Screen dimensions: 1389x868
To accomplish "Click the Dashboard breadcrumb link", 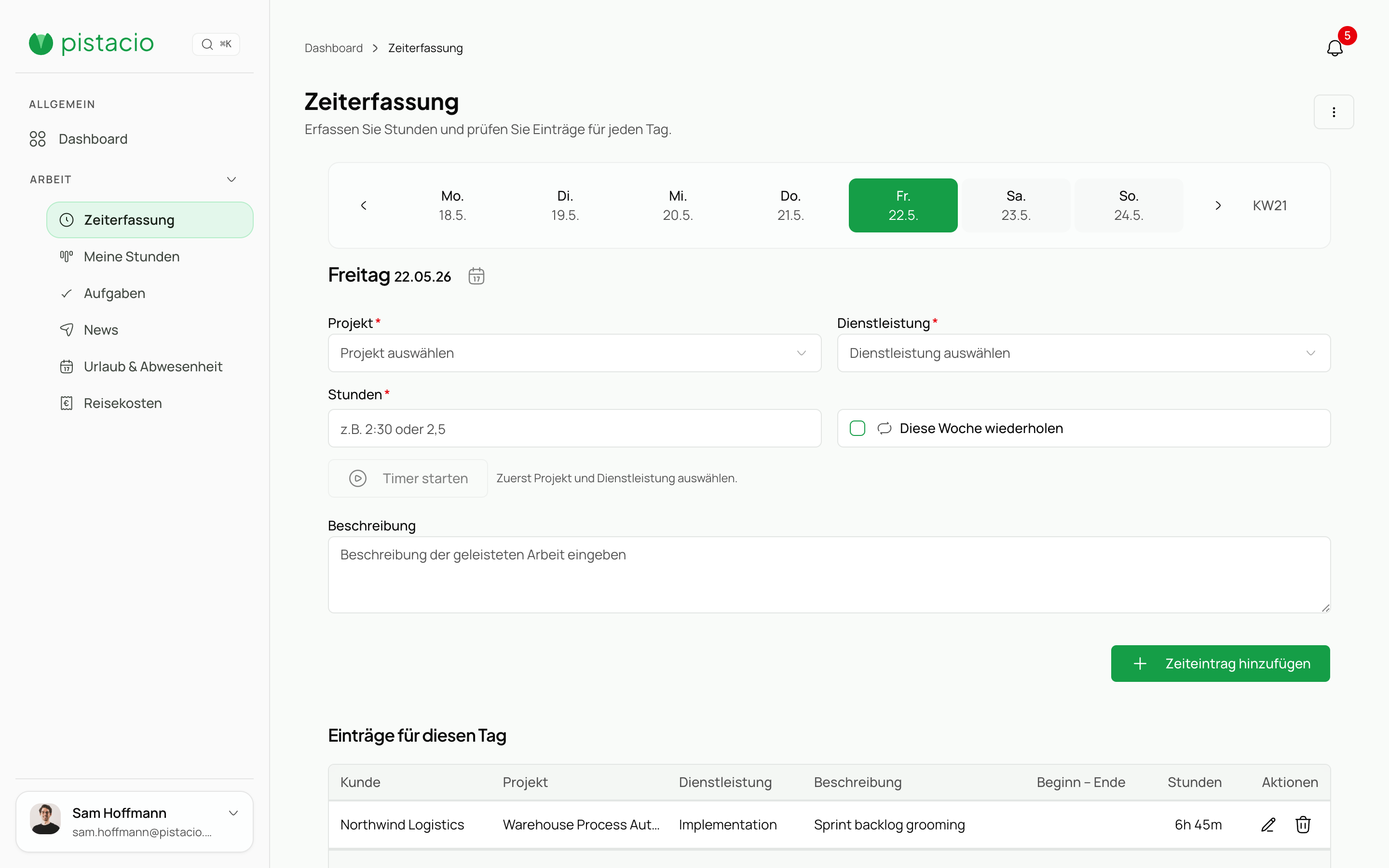I will tap(333, 48).
